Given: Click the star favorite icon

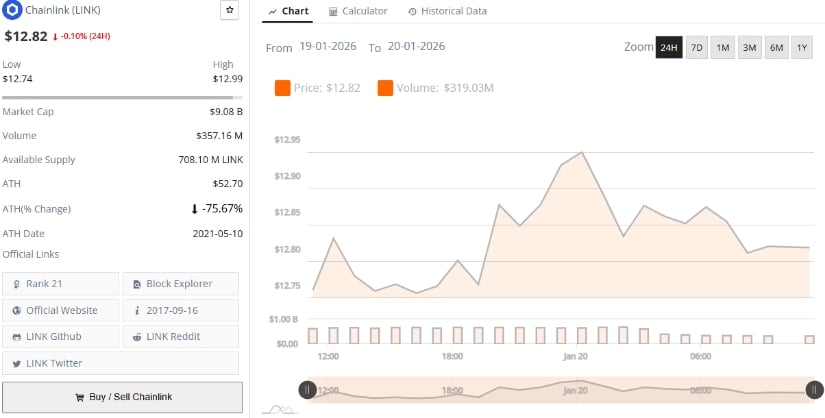Looking at the screenshot, I should [x=229, y=10].
